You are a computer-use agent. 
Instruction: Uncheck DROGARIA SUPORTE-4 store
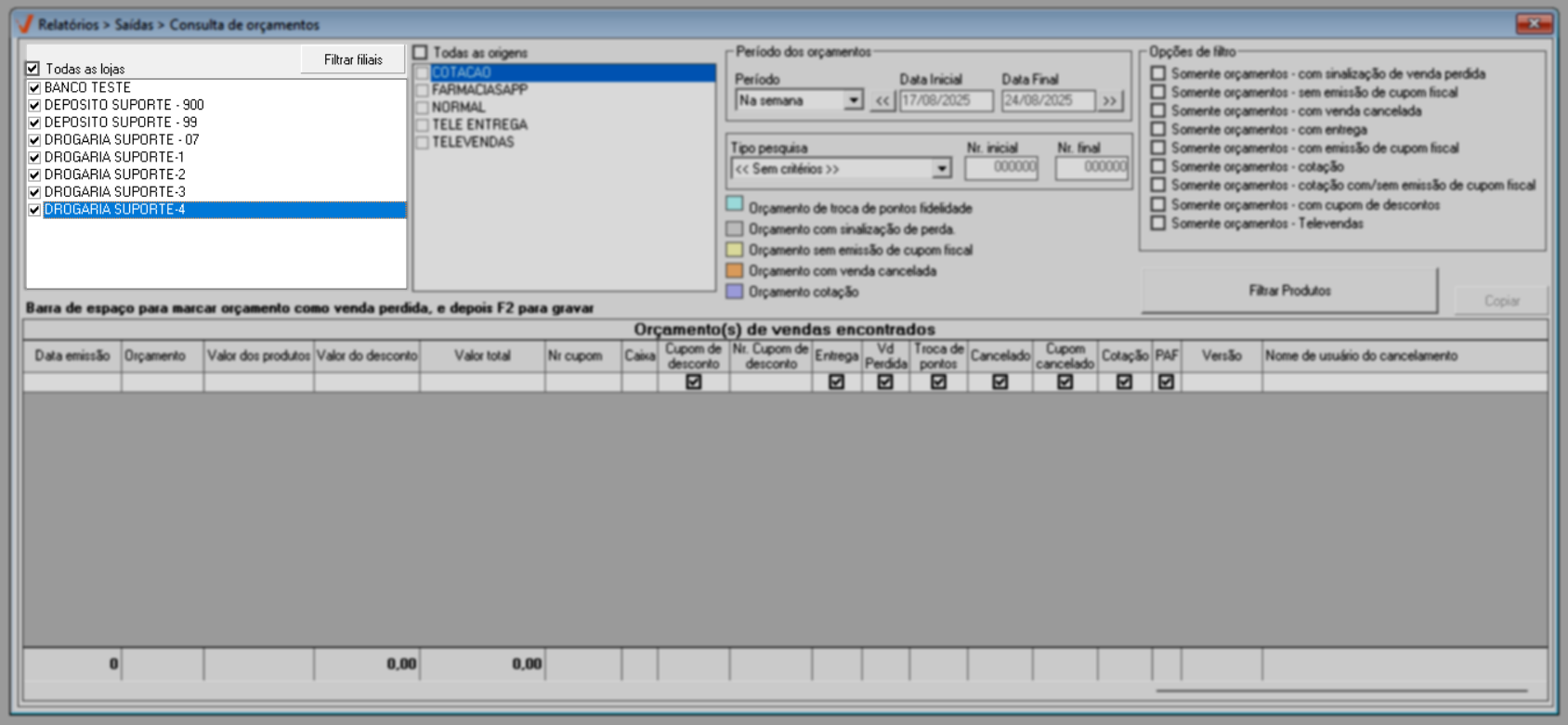click(x=34, y=210)
